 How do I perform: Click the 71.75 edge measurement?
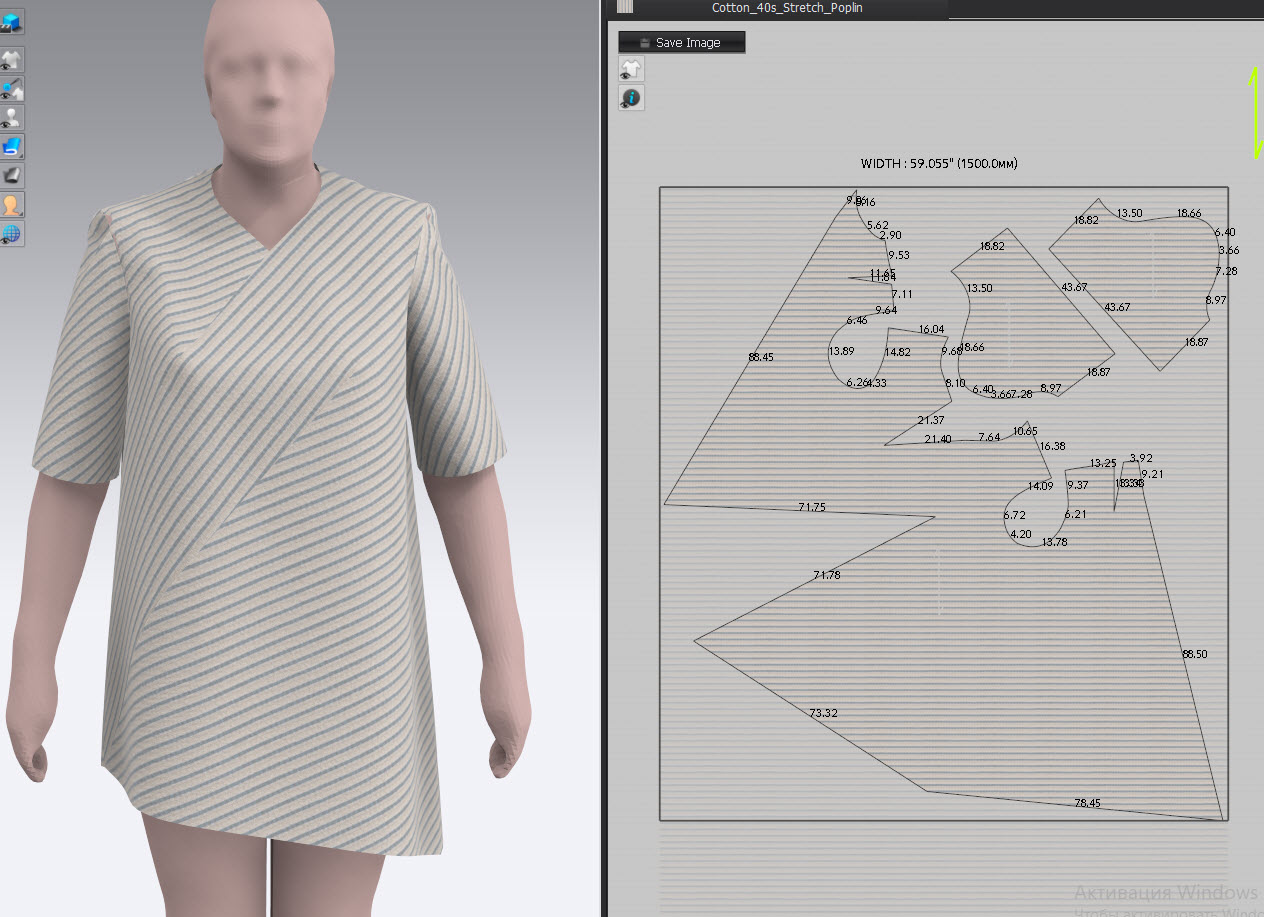(x=812, y=508)
